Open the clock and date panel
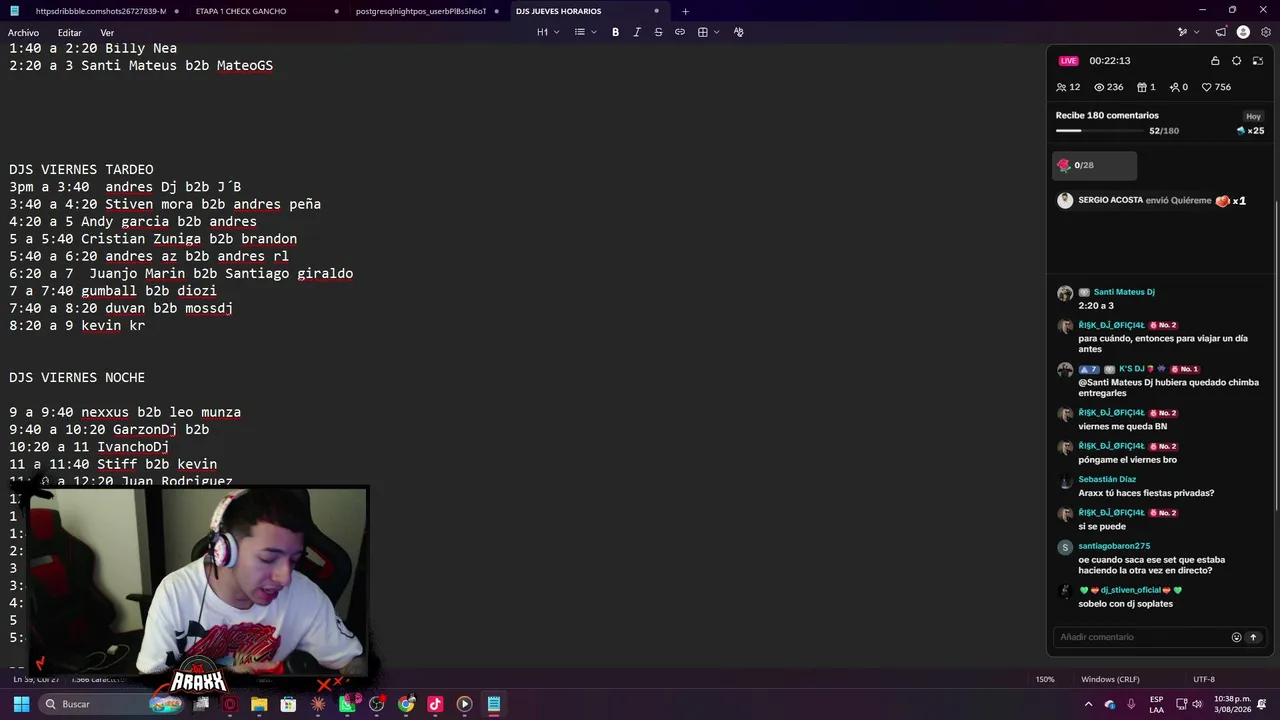Image resolution: width=1280 pixels, height=720 pixels. click(1232, 704)
